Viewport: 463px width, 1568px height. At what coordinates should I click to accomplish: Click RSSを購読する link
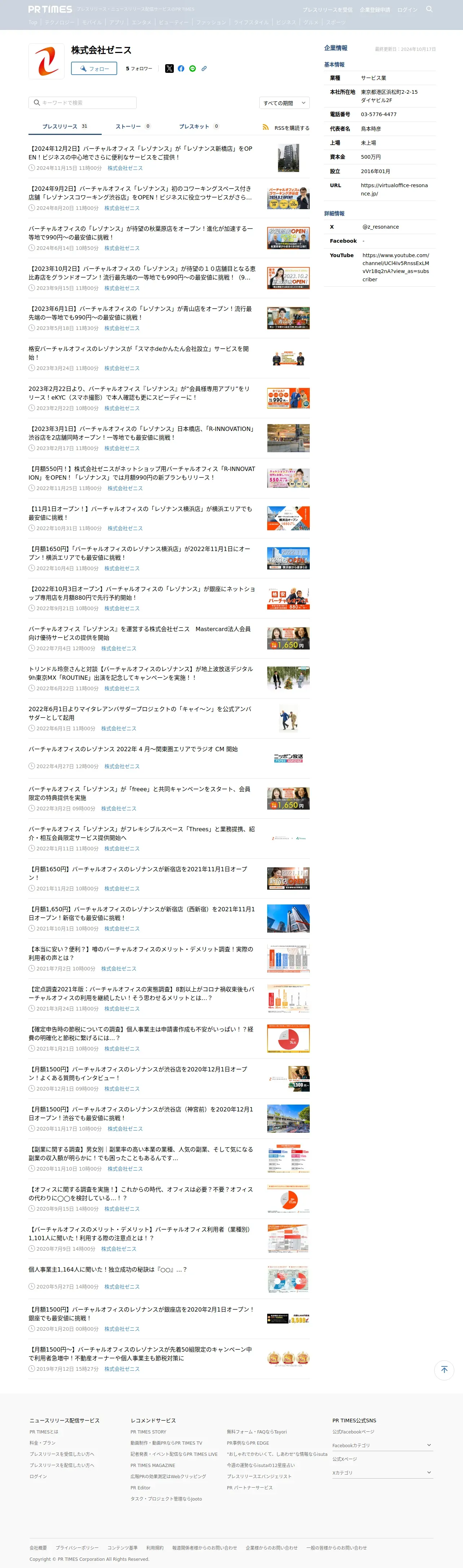(291, 128)
